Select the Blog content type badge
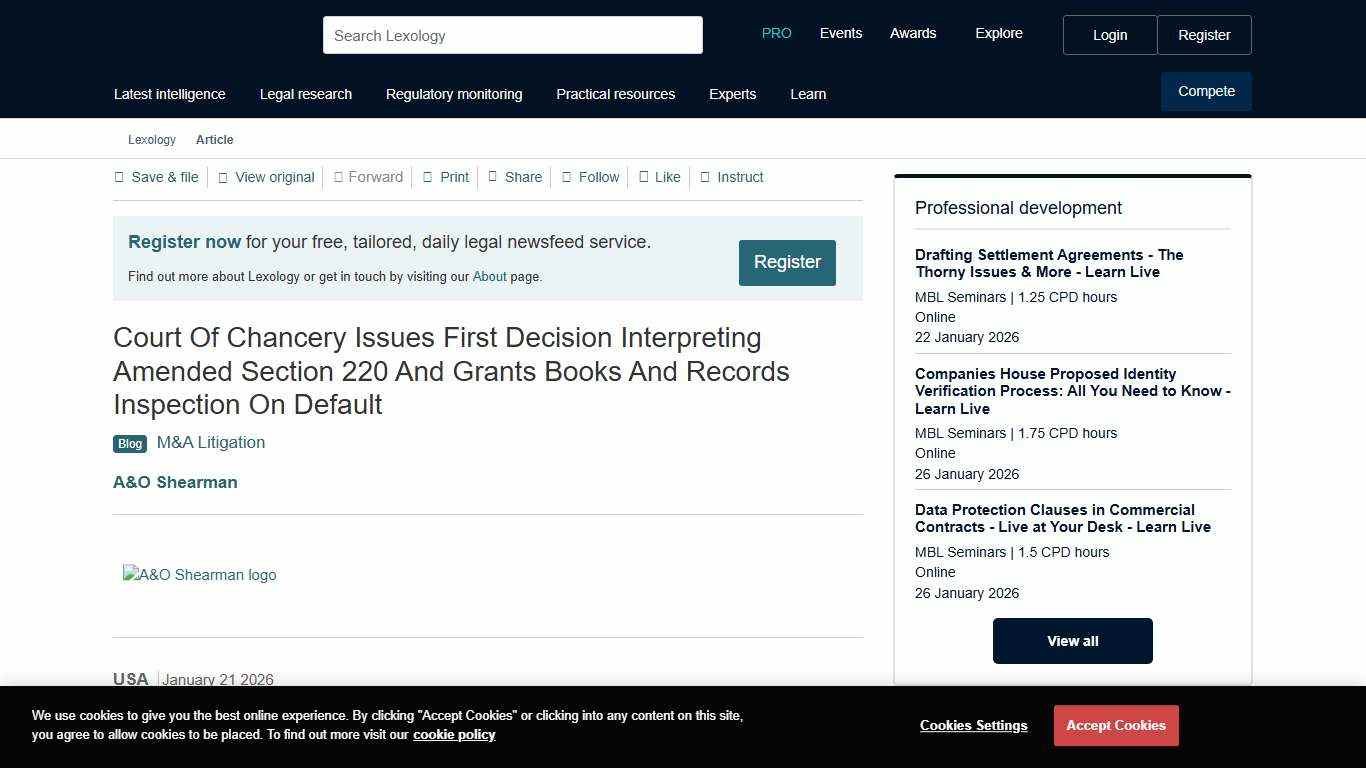Image resolution: width=1366 pixels, height=768 pixels. click(129, 443)
